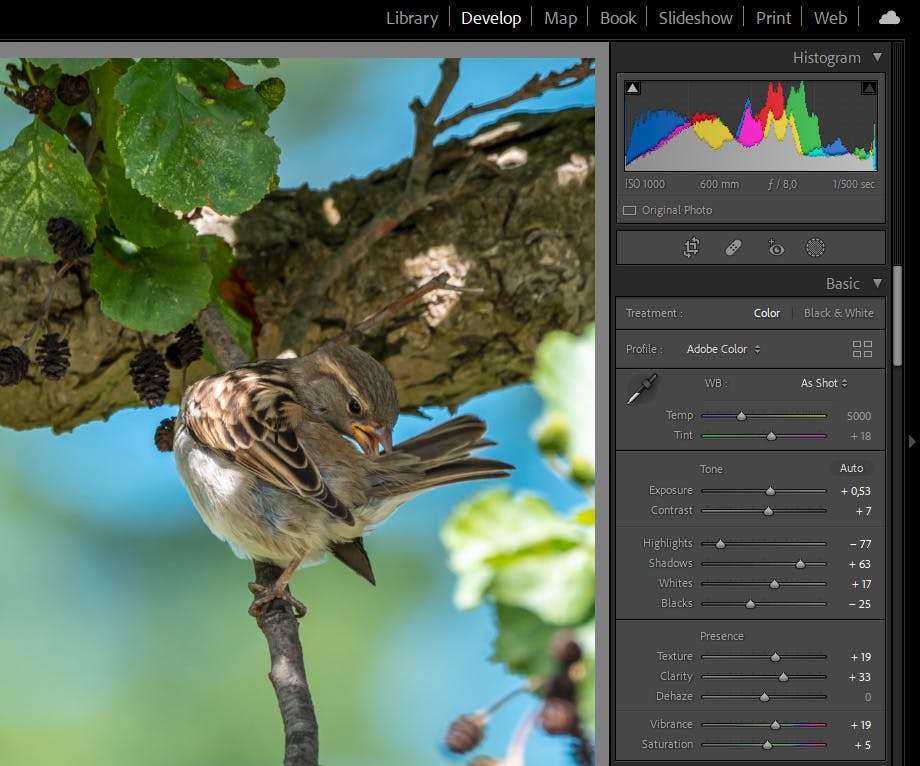Click the right panel collapse arrow
The height and width of the screenshot is (766, 920).
coord(911,441)
